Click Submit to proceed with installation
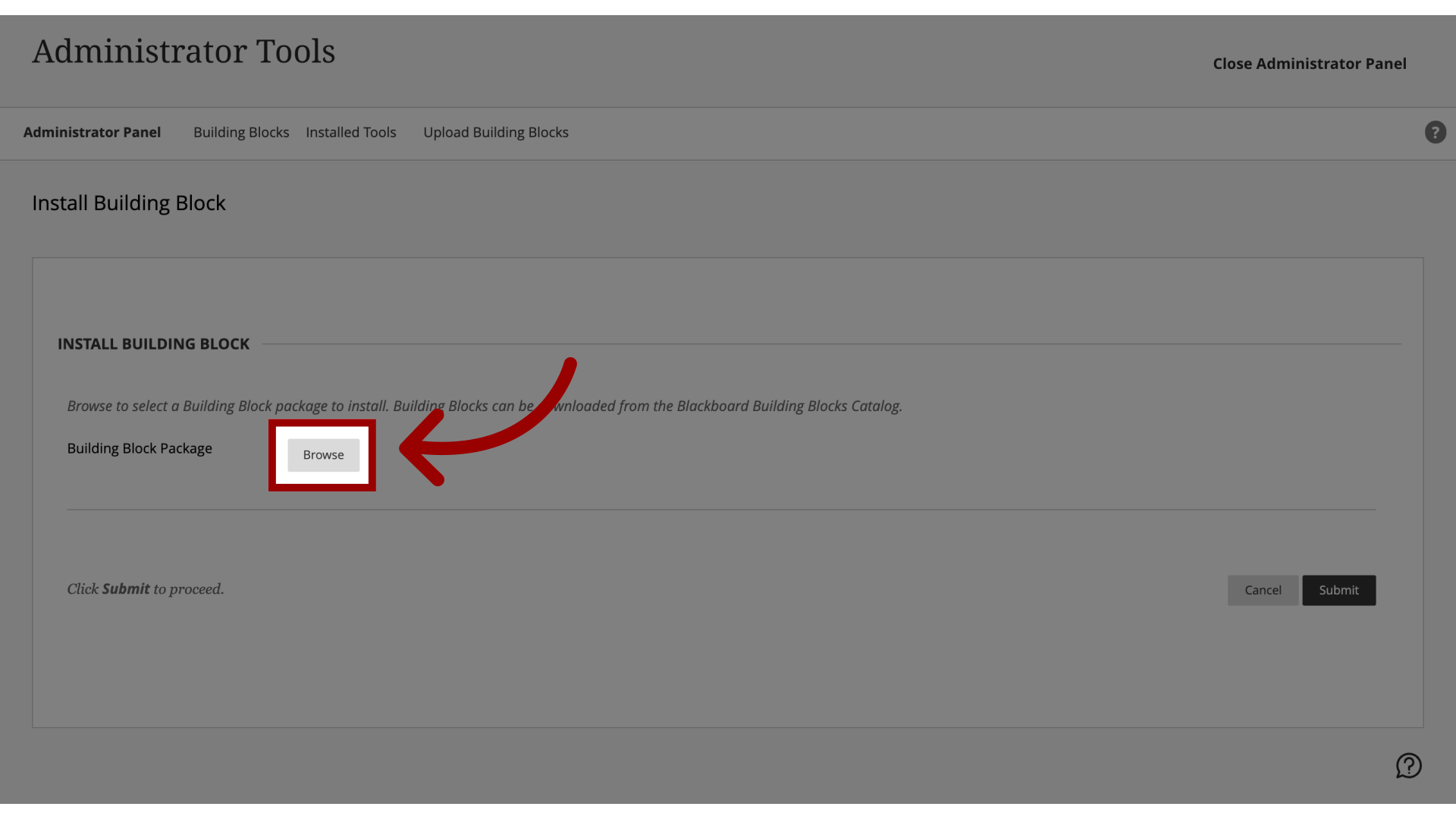1456x819 pixels. coord(1339,590)
